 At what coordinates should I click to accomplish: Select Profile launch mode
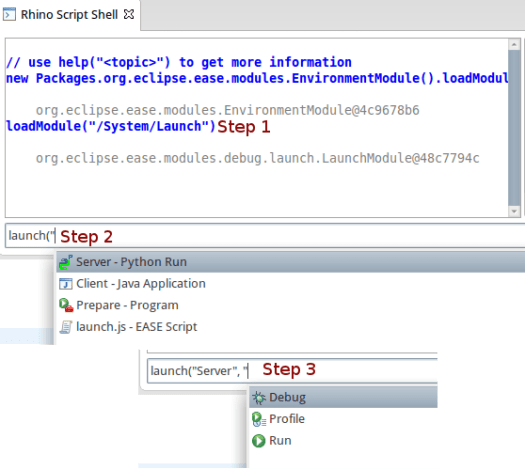click(x=343, y=419)
